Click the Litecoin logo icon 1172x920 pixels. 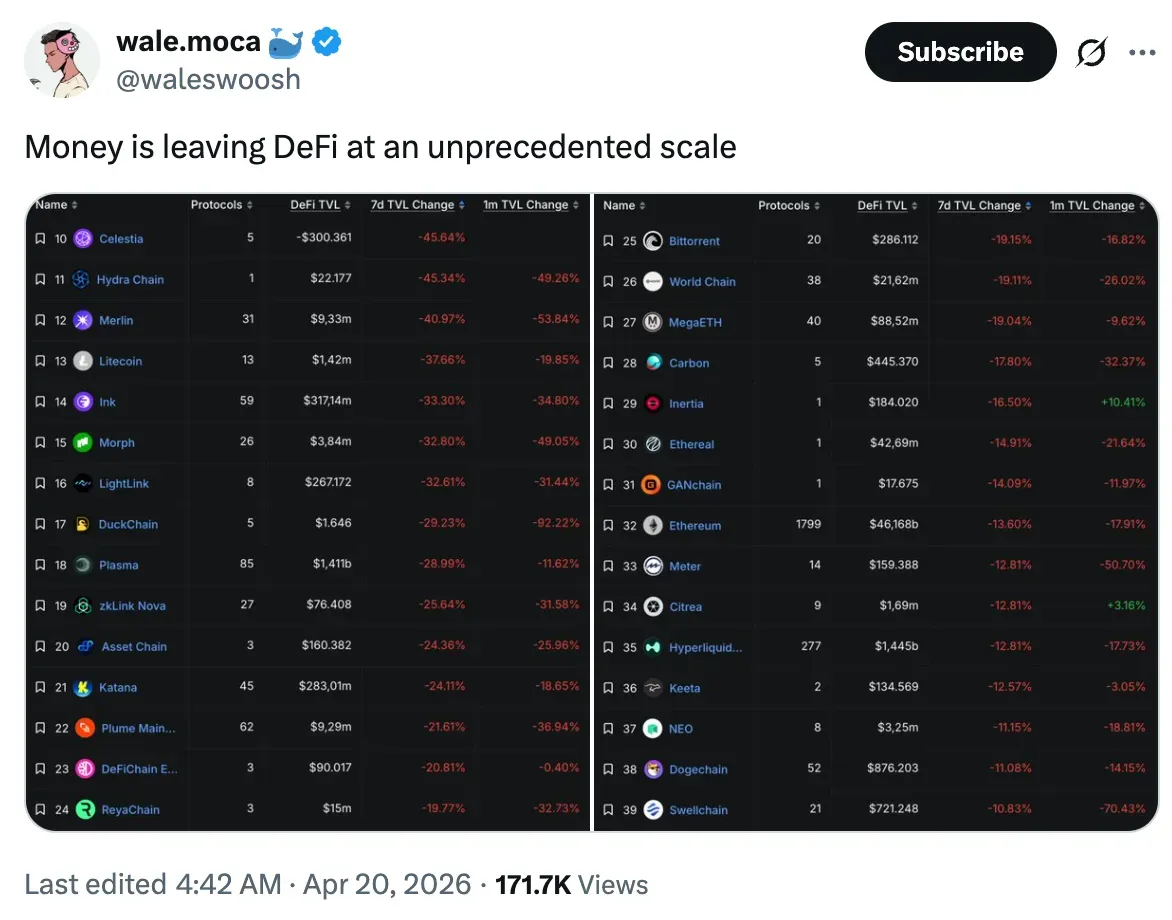[82, 361]
